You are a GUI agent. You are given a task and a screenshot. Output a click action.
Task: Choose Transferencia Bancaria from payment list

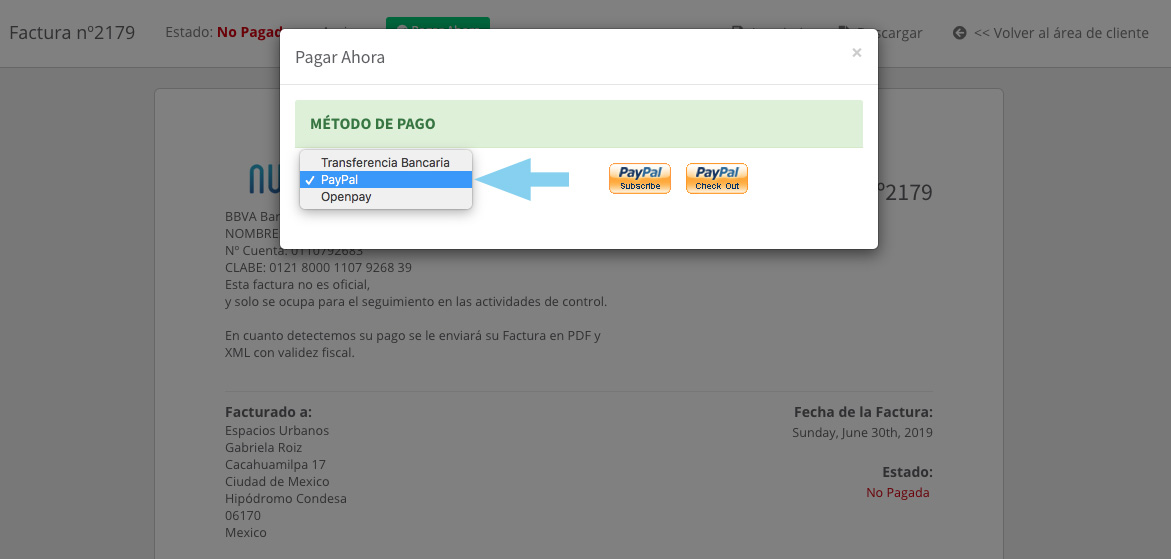pyautogui.click(x=385, y=162)
